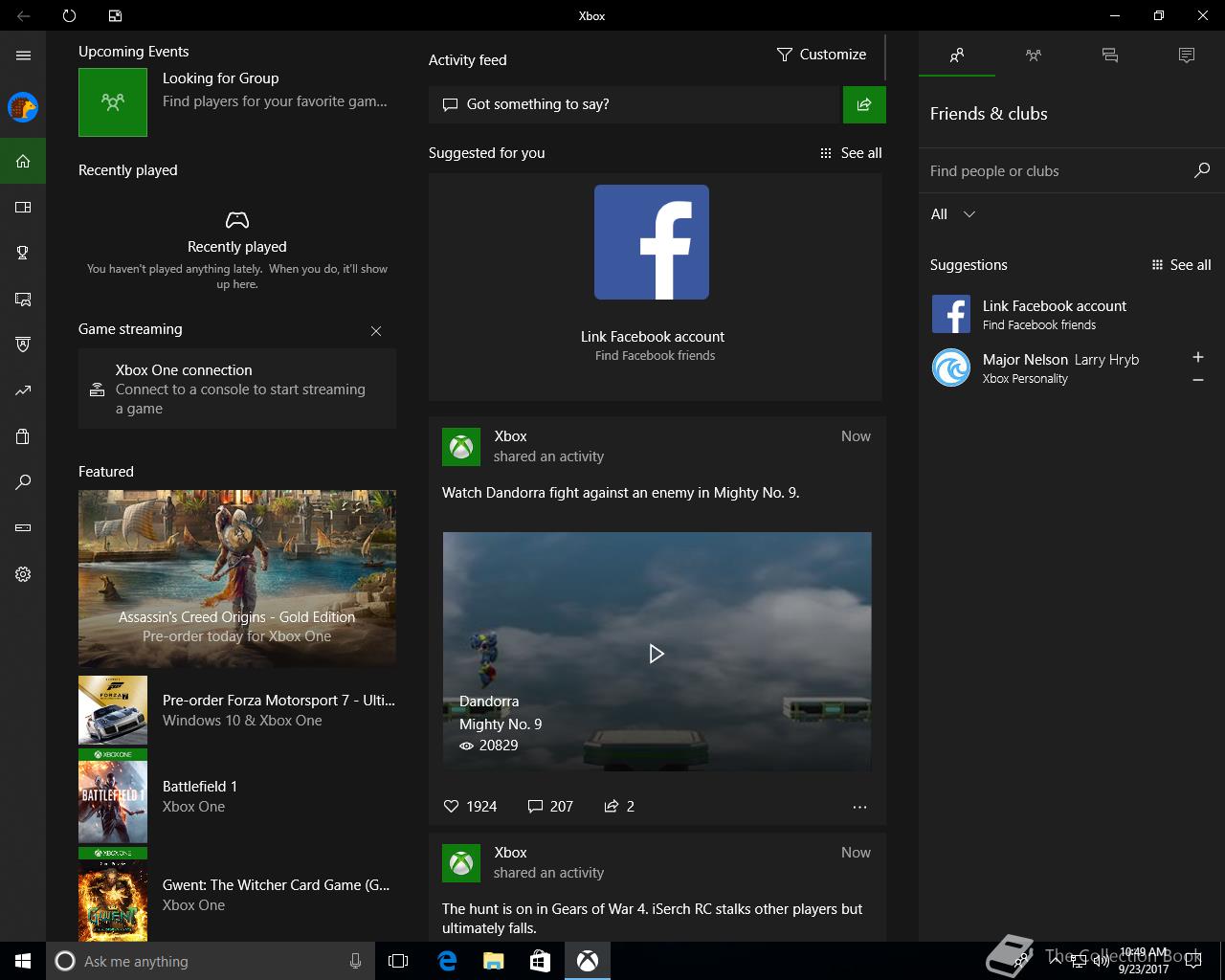Screen dimensions: 1225x980
Task: Click the Cortana microphone icon
Action: 355,961
